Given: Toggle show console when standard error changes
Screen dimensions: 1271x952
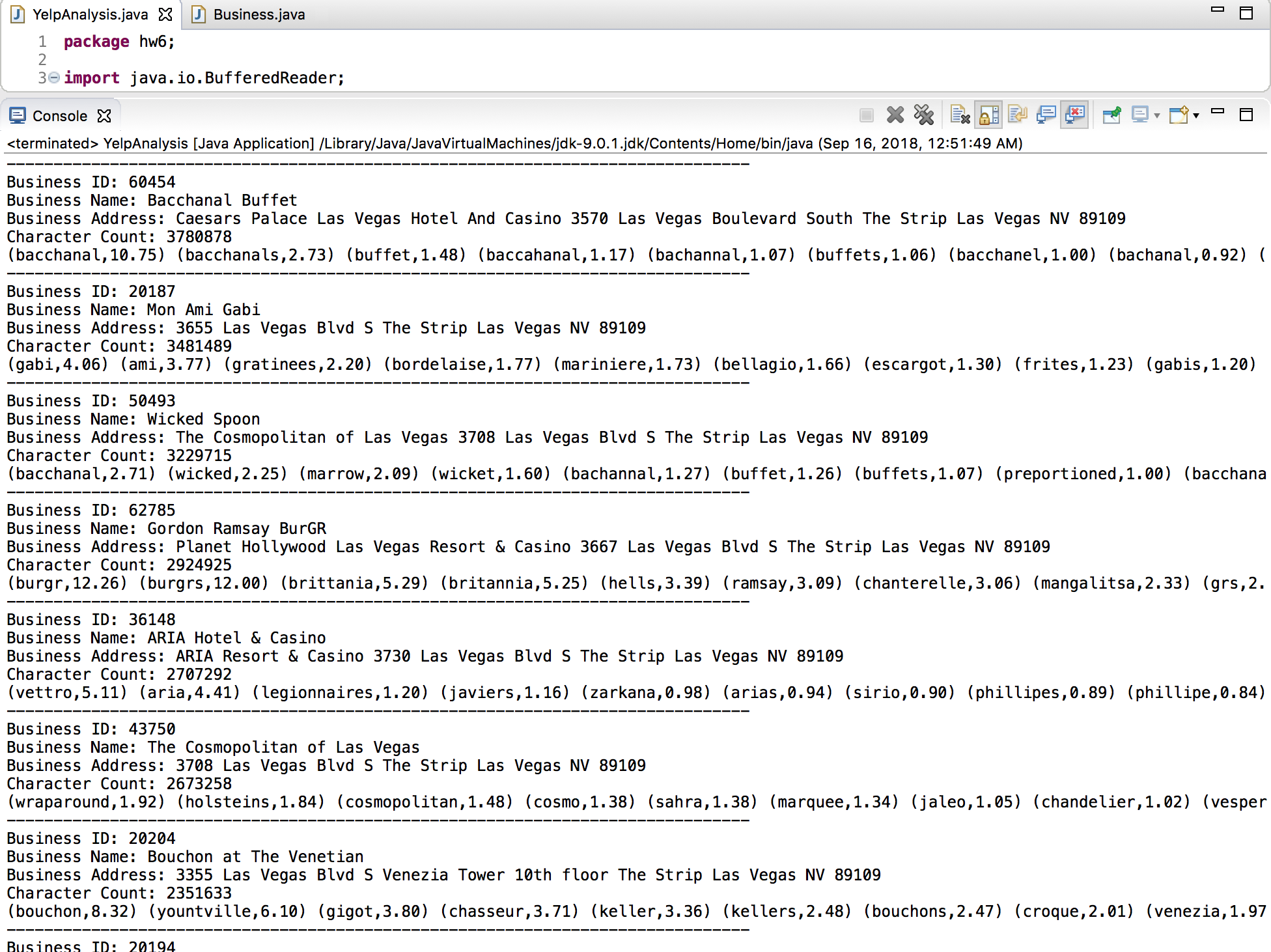Looking at the screenshot, I should point(1074,115).
